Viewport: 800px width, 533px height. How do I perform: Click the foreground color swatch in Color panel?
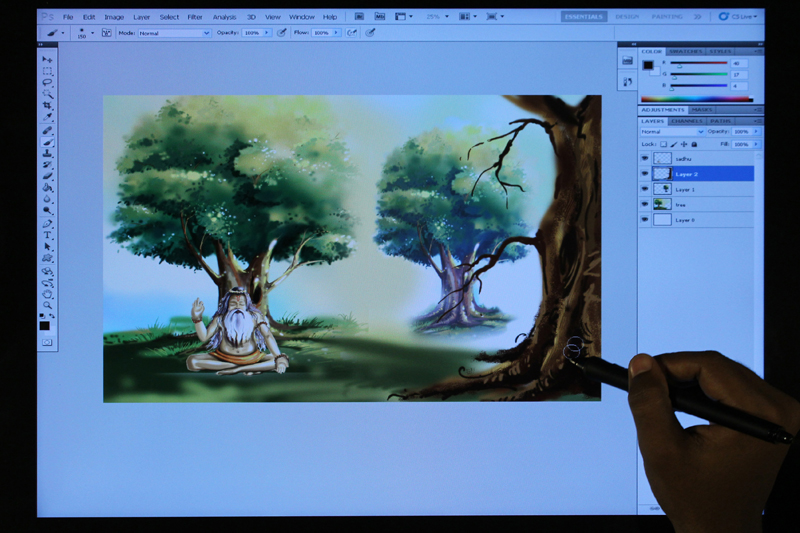pos(647,65)
